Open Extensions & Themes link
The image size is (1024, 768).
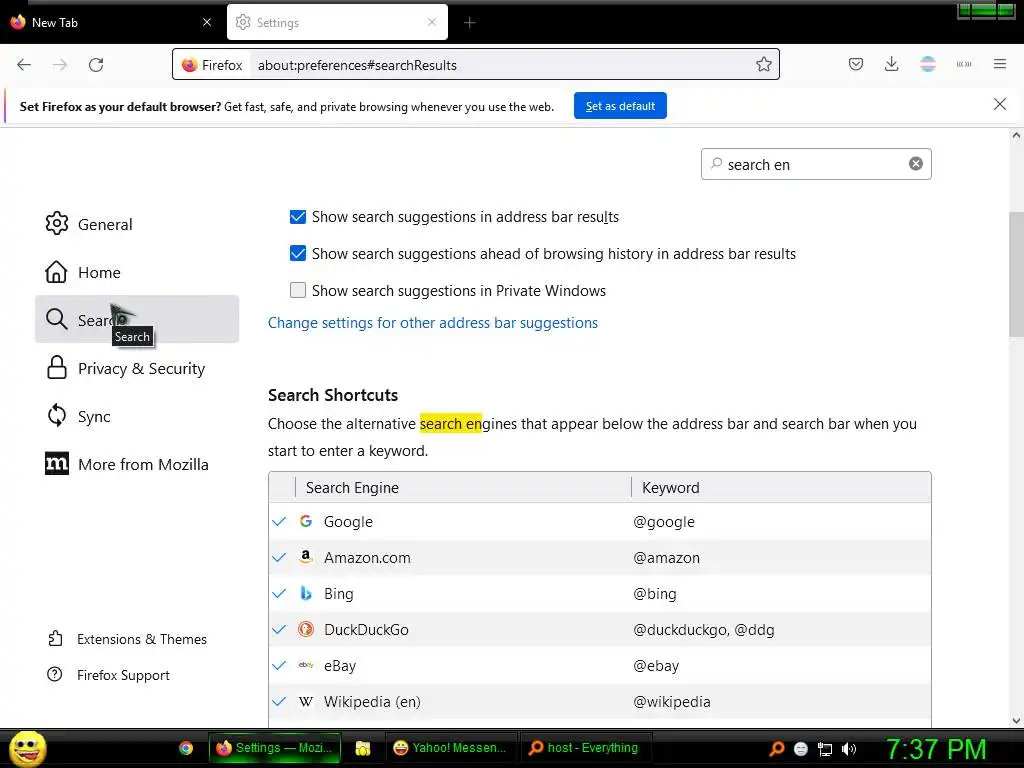click(127, 639)
